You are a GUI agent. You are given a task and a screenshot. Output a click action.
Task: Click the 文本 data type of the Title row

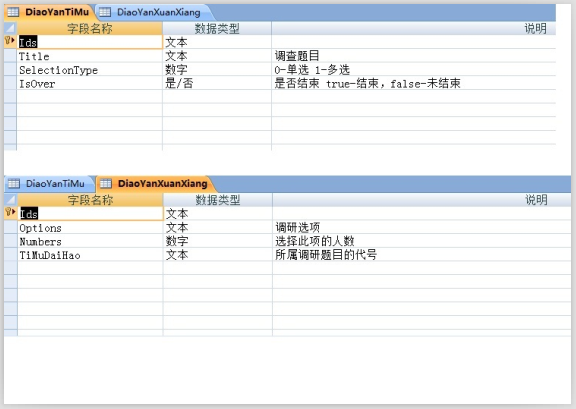pyautogui.click(x=217, y=56)
